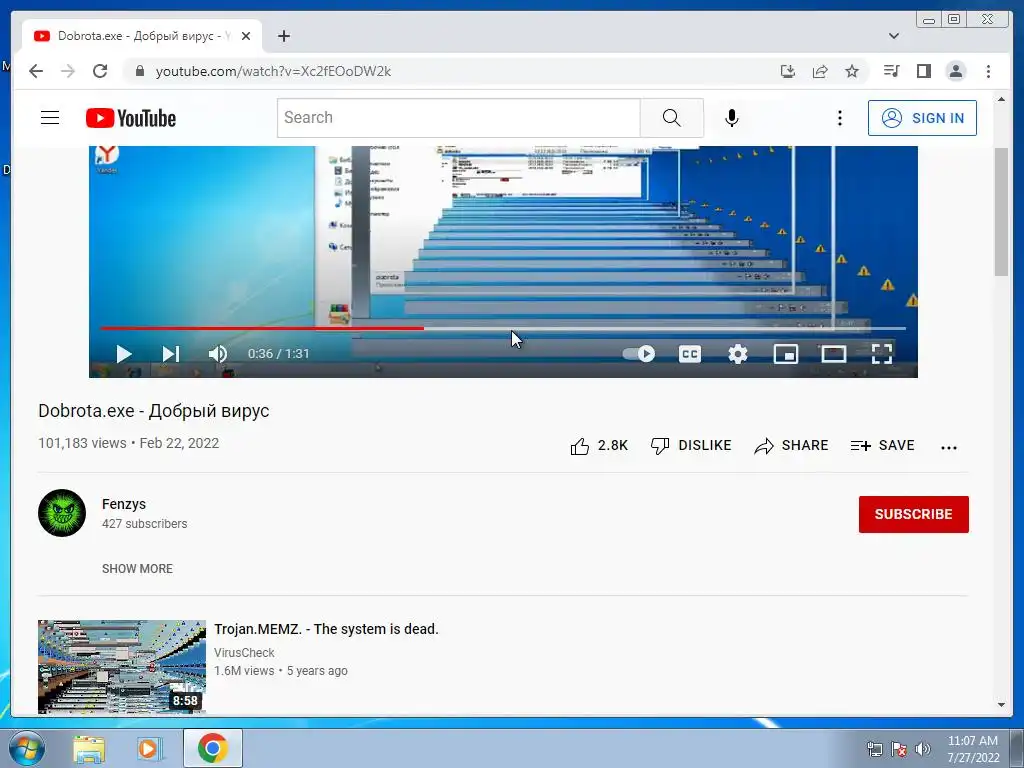Turn on closed captions
The image size is (1024, 768).
point(690,354)
